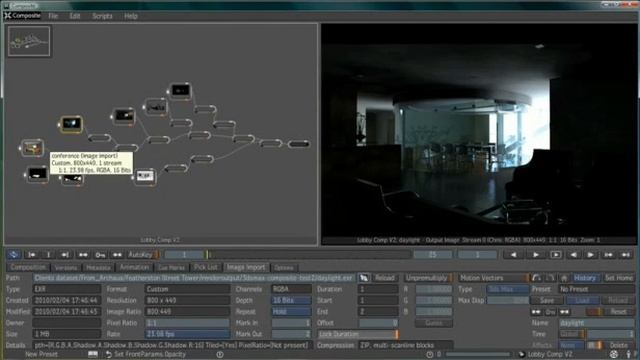The image size is (640, 360).
Task: Go to the first frame marker icon
Action: click(x=31, y=255)
